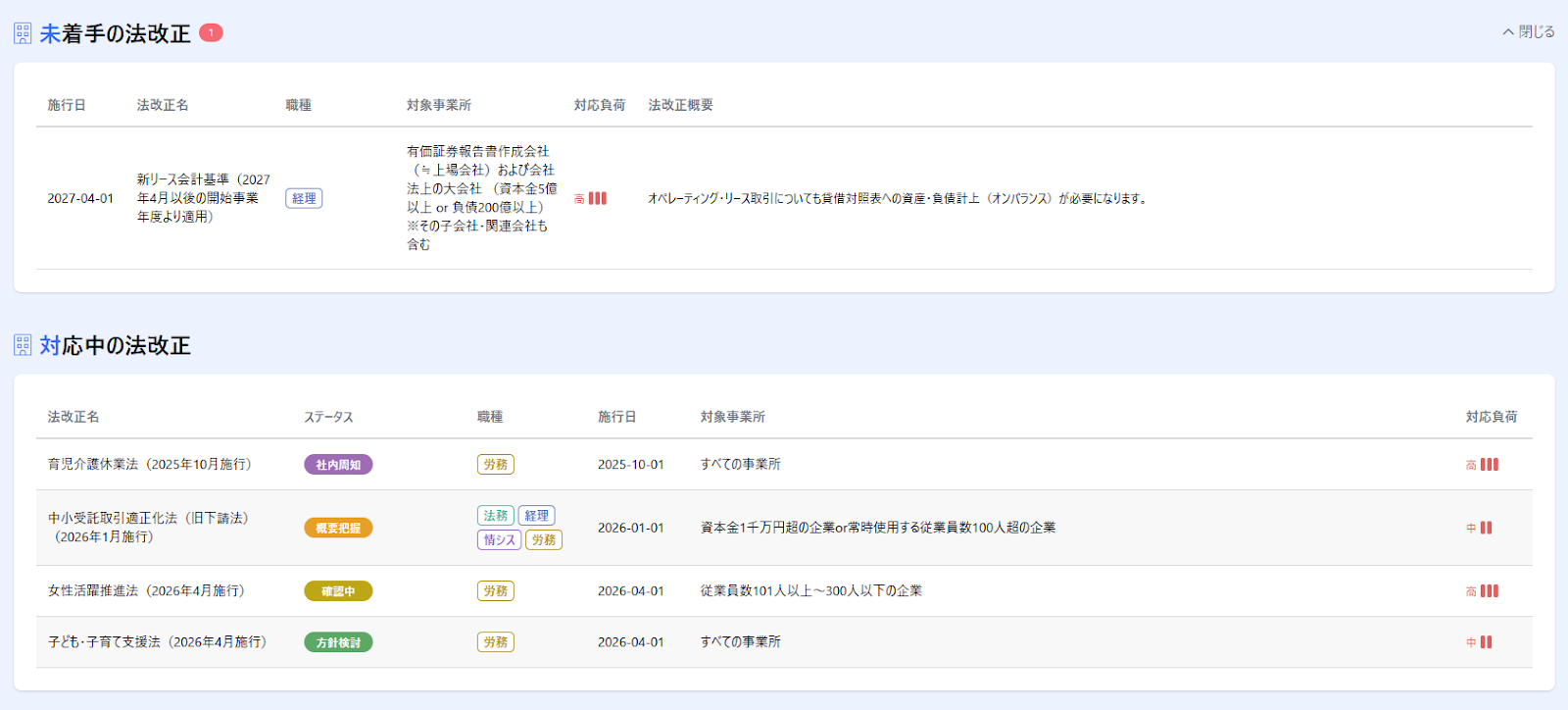Collapse the section with 閉じる

click(1529, 32)
